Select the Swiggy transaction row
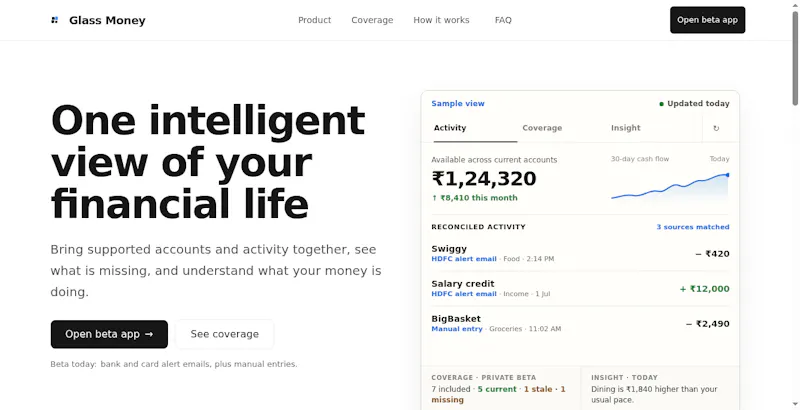The height and width of the screenshot is (410, 800). pos(580,253)
